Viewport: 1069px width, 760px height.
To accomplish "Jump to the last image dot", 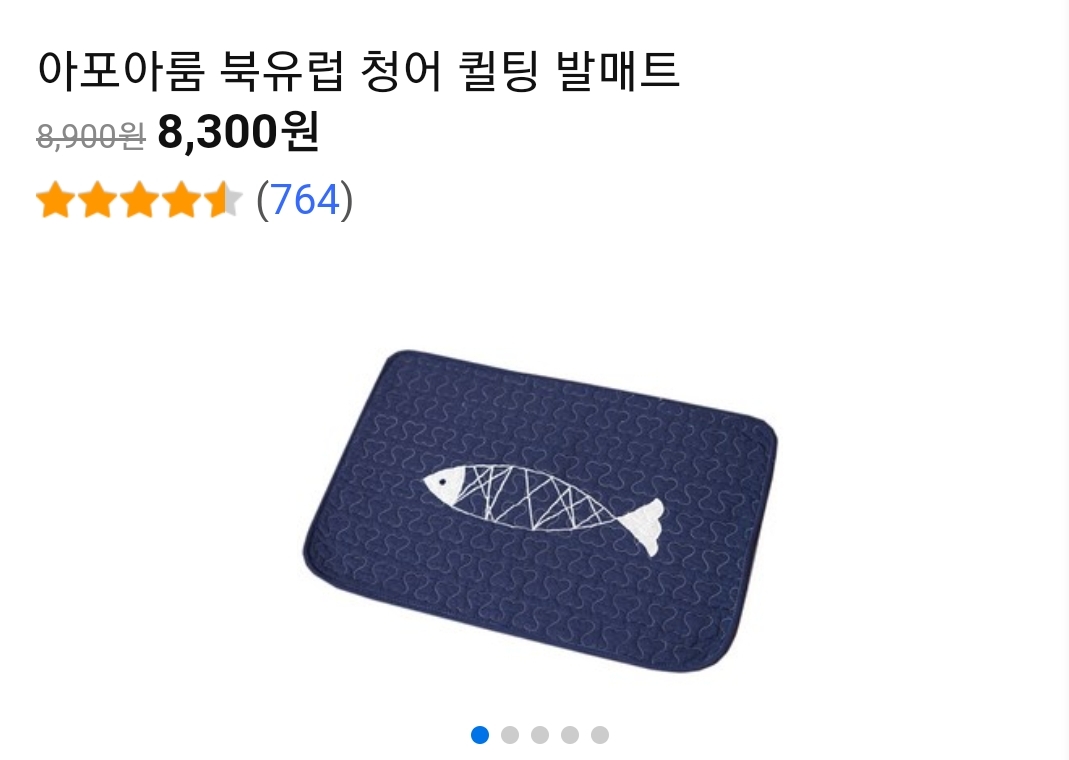I will coord(600,735).
